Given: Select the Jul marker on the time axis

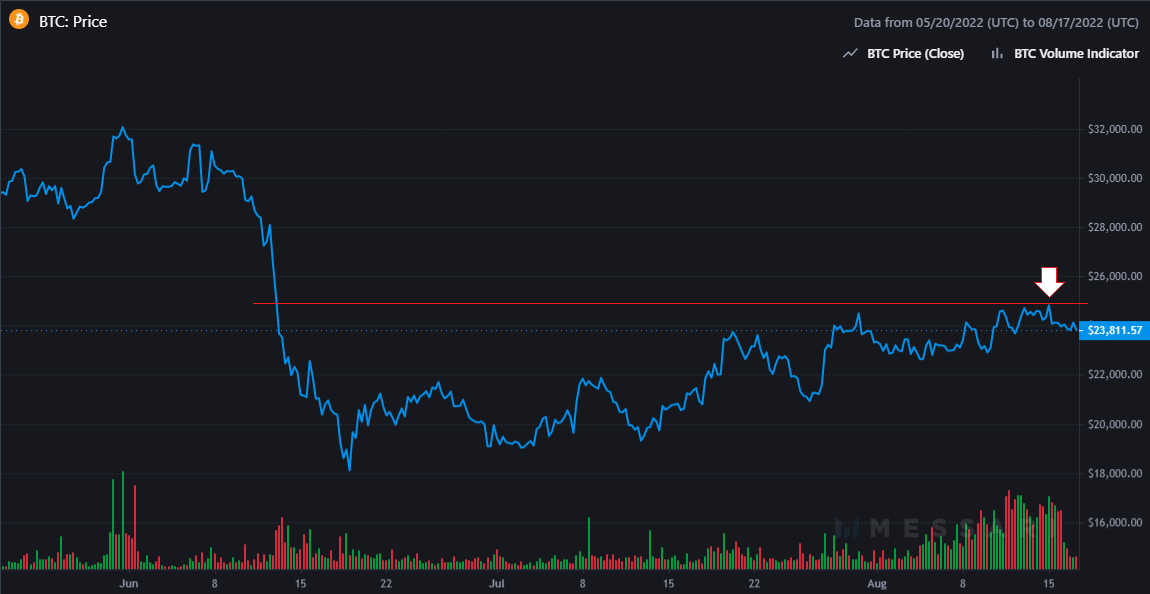Looking at the screenshot, I should tap(497, 581).
